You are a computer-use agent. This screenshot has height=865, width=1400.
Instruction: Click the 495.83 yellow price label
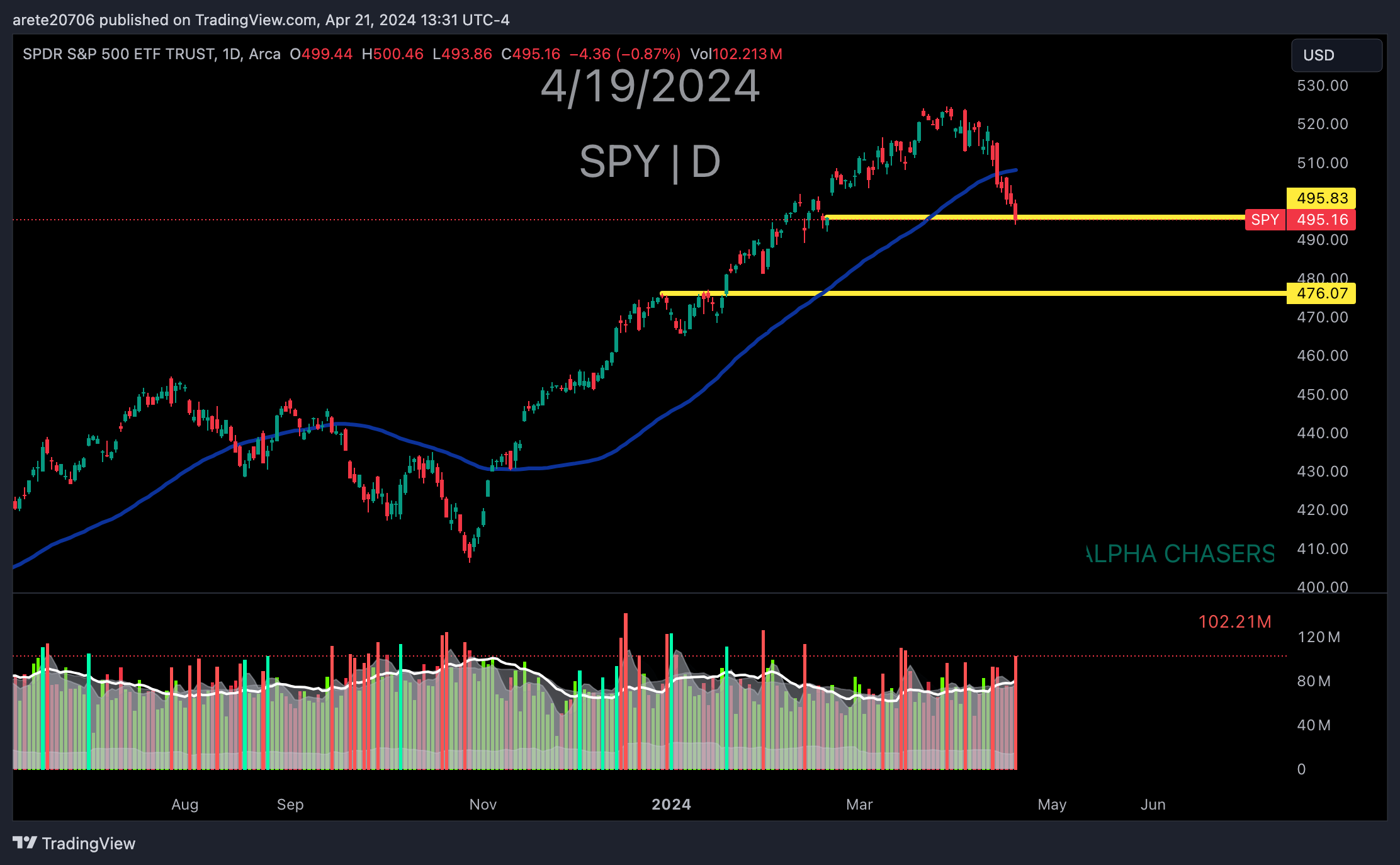[1321, 198]
